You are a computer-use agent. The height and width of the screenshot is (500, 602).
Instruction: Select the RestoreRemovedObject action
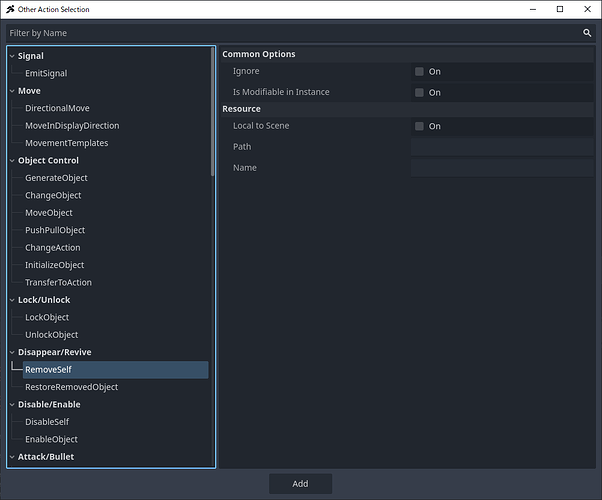[x=71, y=387]
